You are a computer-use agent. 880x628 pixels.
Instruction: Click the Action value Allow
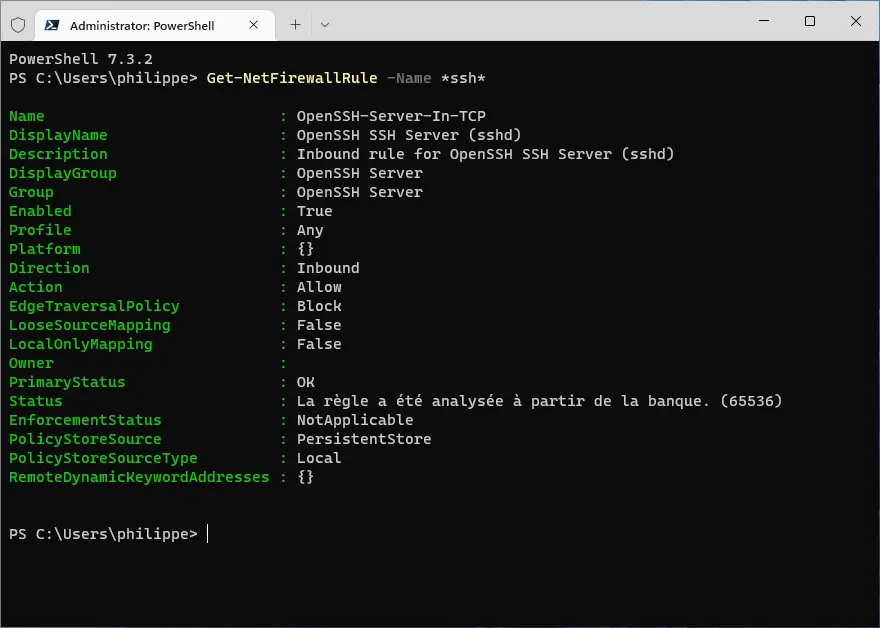point(319,287)
